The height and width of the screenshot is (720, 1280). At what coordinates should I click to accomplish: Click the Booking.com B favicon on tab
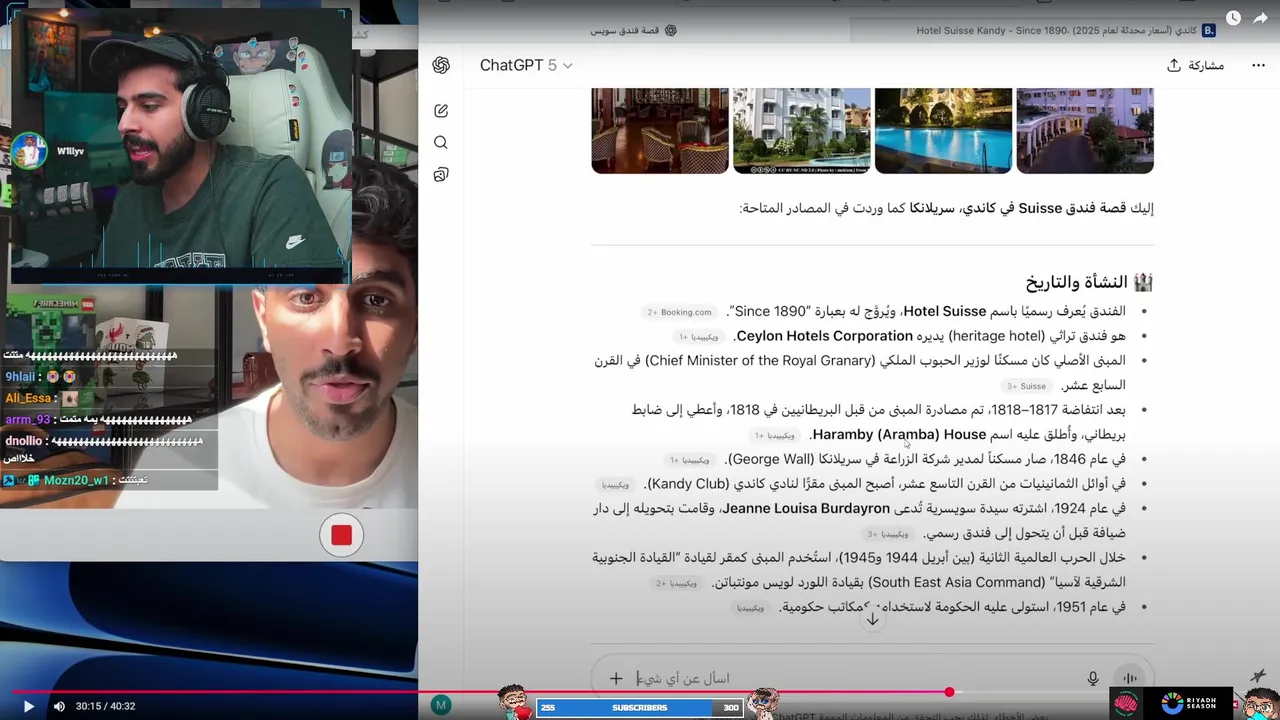point(1209,31)
